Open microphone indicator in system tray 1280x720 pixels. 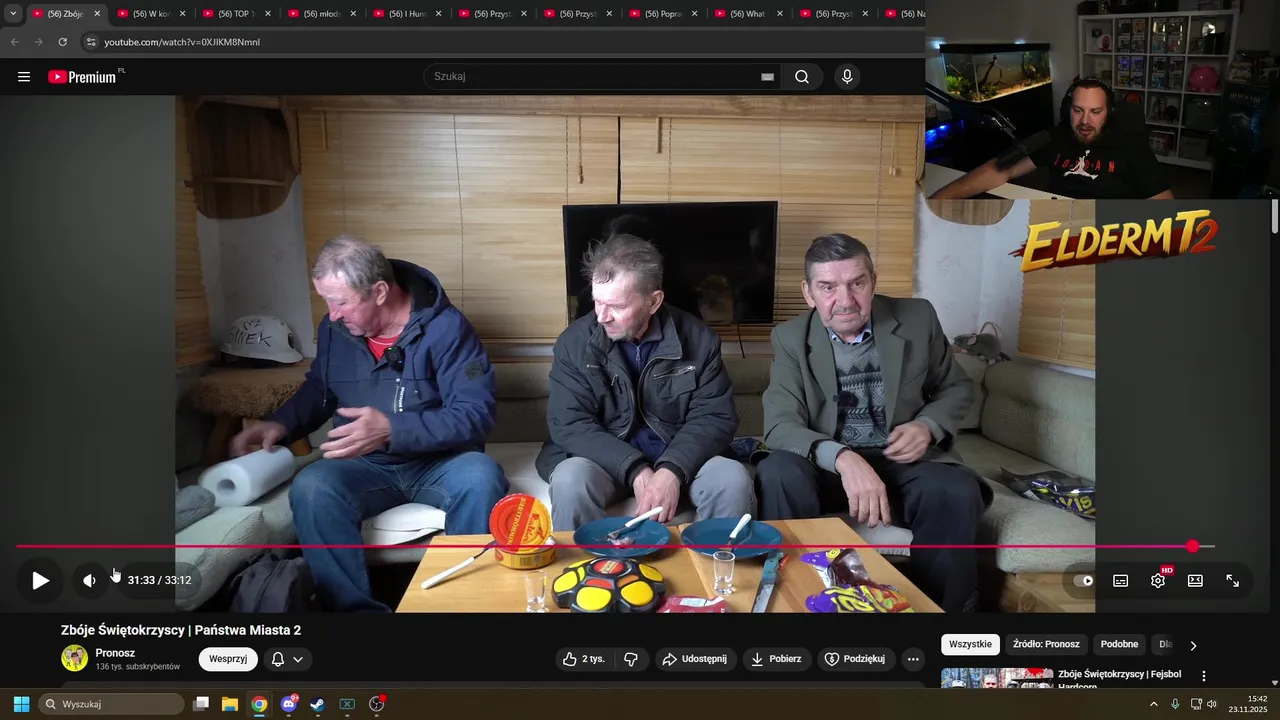[1175, 704]
